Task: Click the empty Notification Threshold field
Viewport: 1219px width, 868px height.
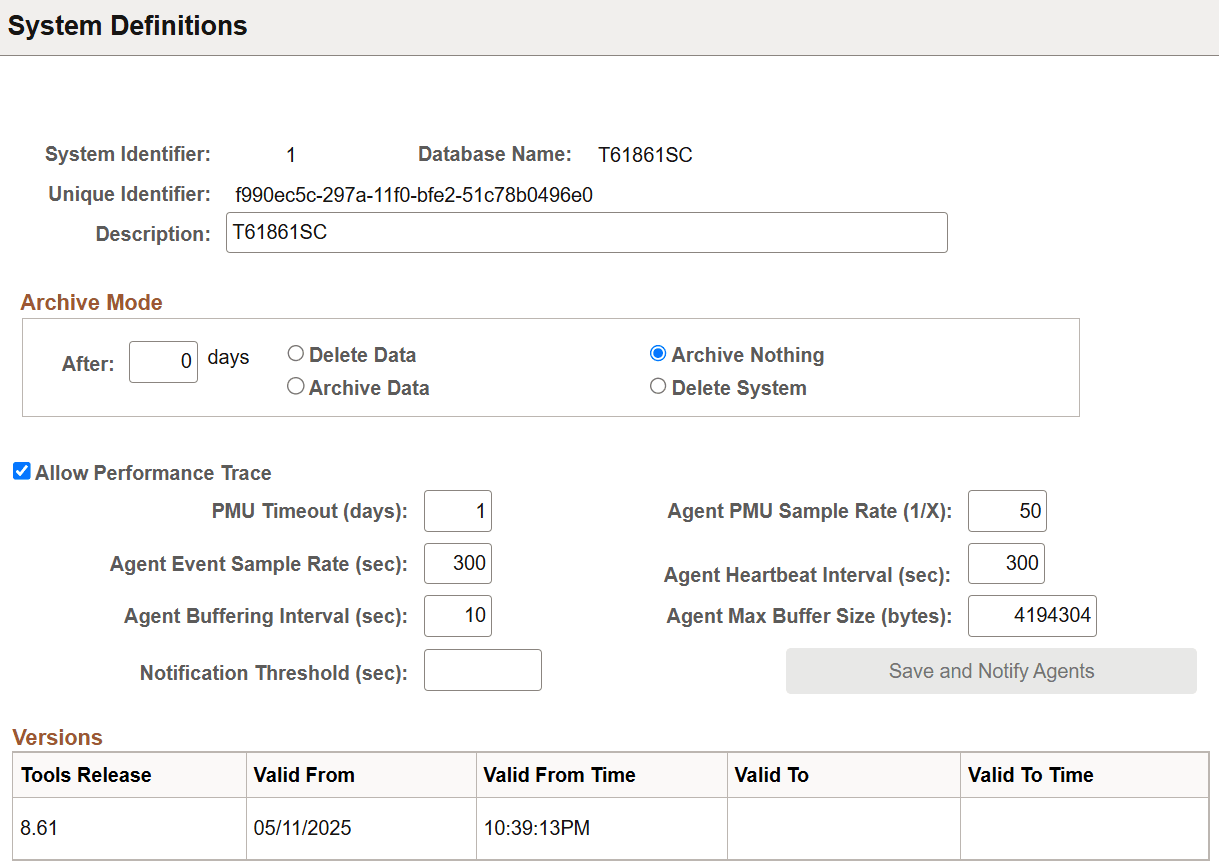Action: click(483, 669)
